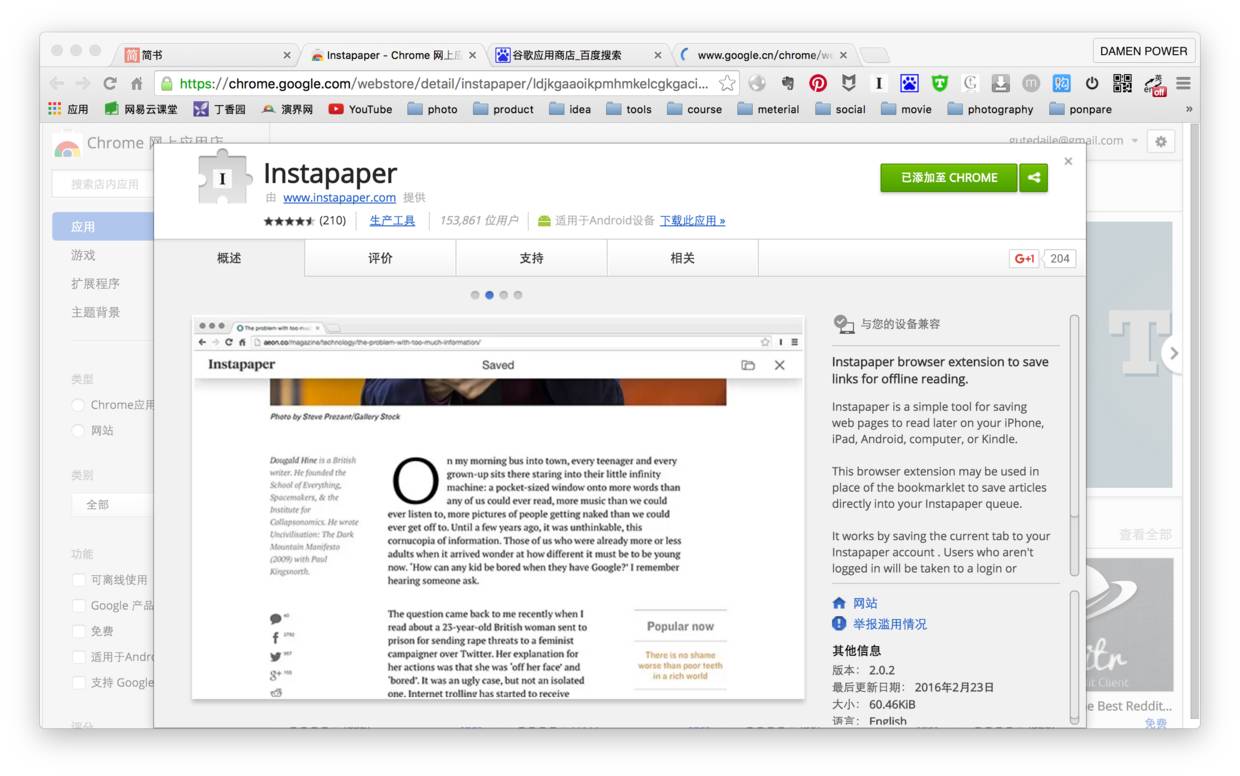Image resolution: width=1240 pixels, height=776 pixels.
Task: Open the tools bookmarks folder
Action: tap(628, 109)
